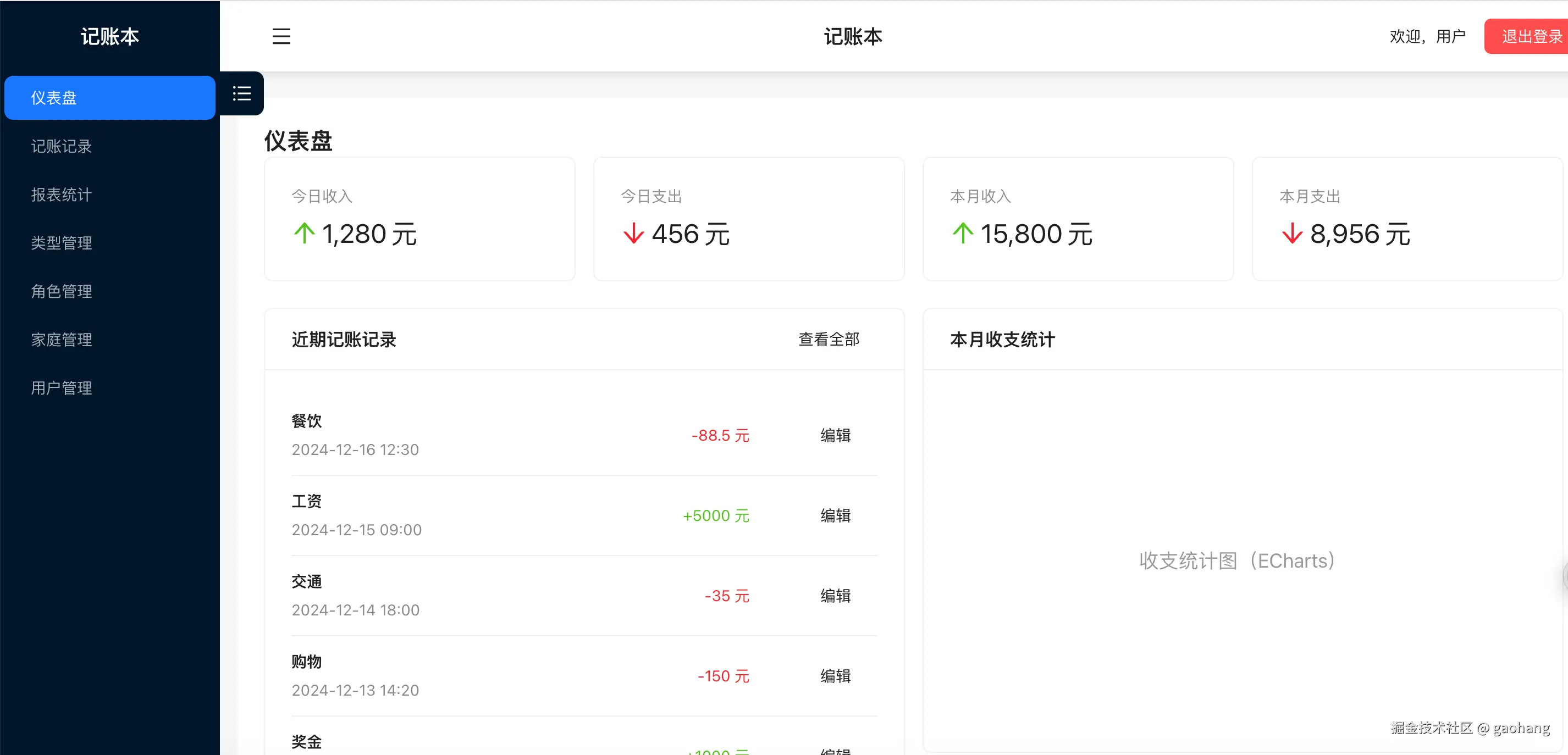Screen dimensions: 1568x755
Task: Edit the 交通 -35 record
Action: click(835, 596)
